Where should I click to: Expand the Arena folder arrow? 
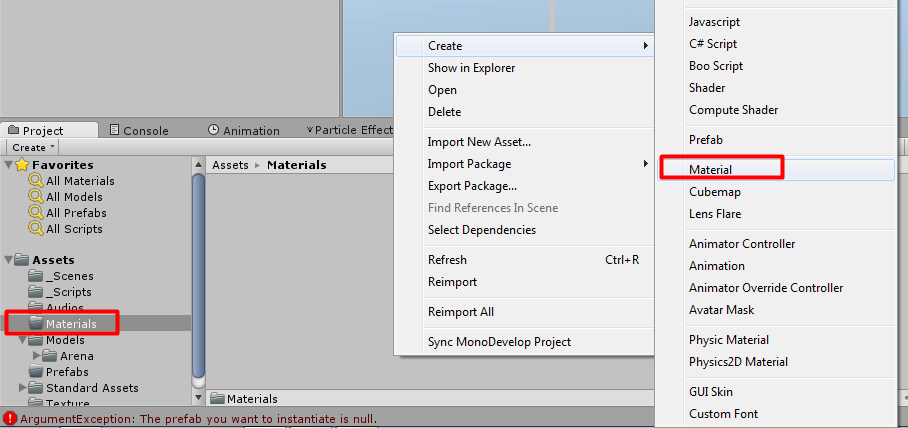coord(37,356)
